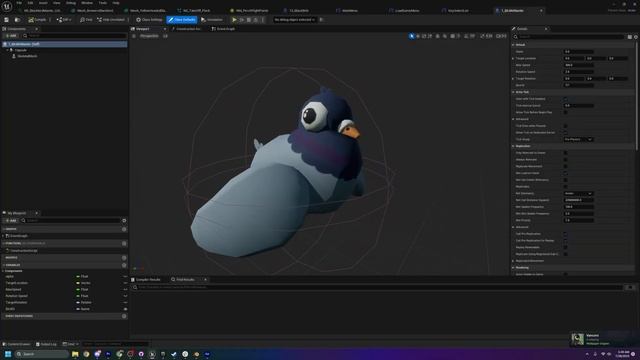Open the Net Dormancy dropdown
Screen dimensions: 640x360
578,193
